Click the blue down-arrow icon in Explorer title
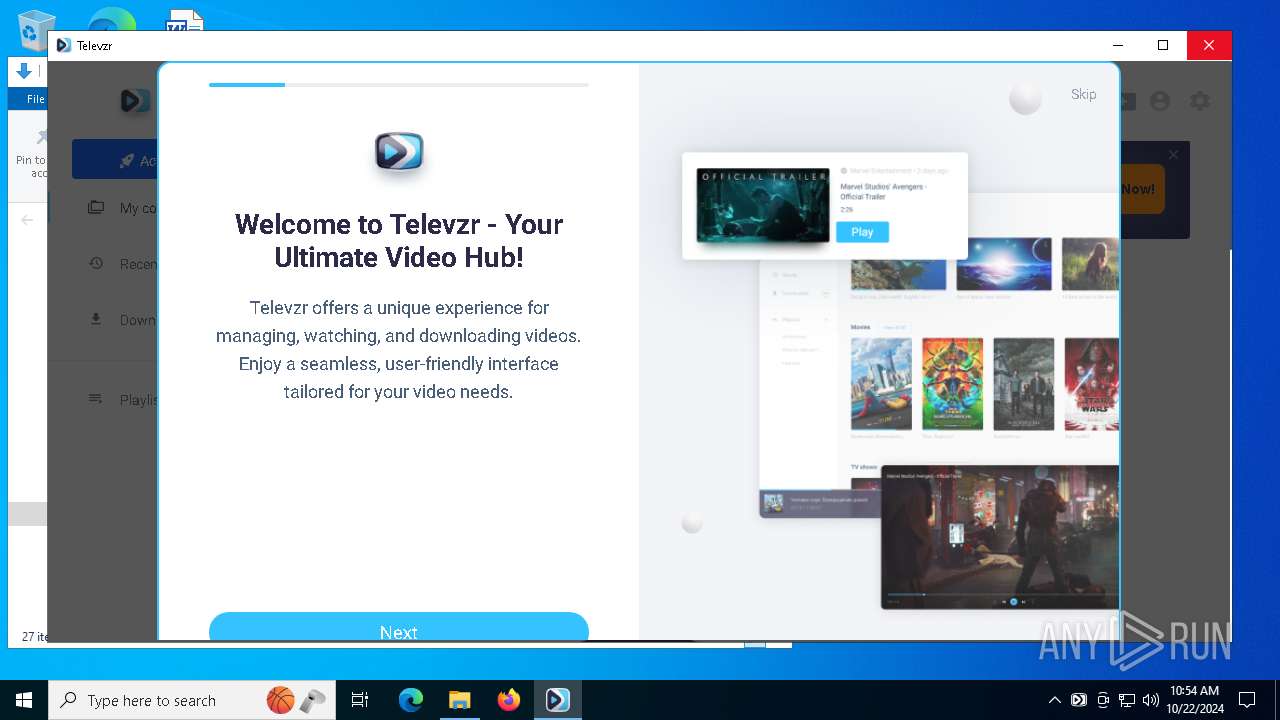 click(x=24, y=71)
